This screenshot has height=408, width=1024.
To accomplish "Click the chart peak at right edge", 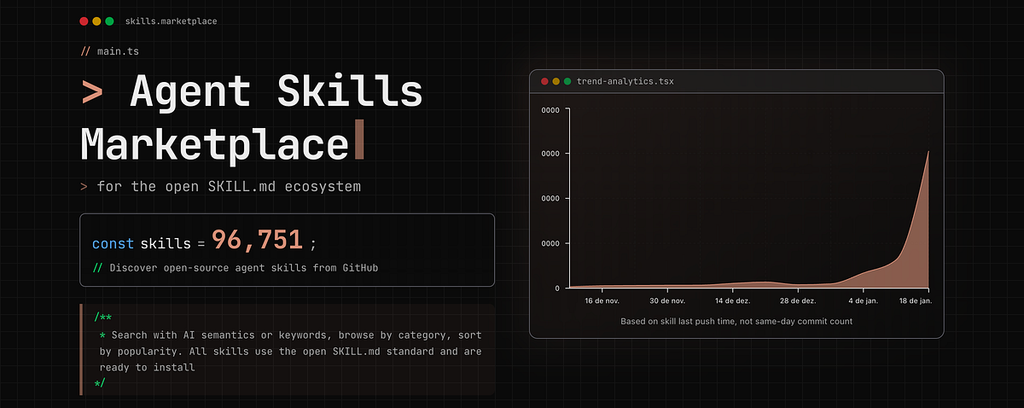I will pos(928,154).
